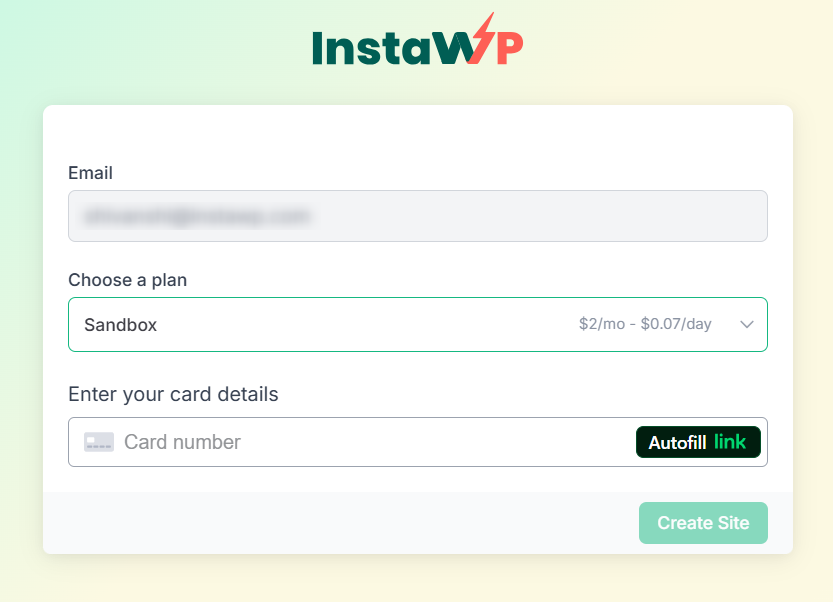Click the Email label
833x602 pixels.
pos(90,173)
